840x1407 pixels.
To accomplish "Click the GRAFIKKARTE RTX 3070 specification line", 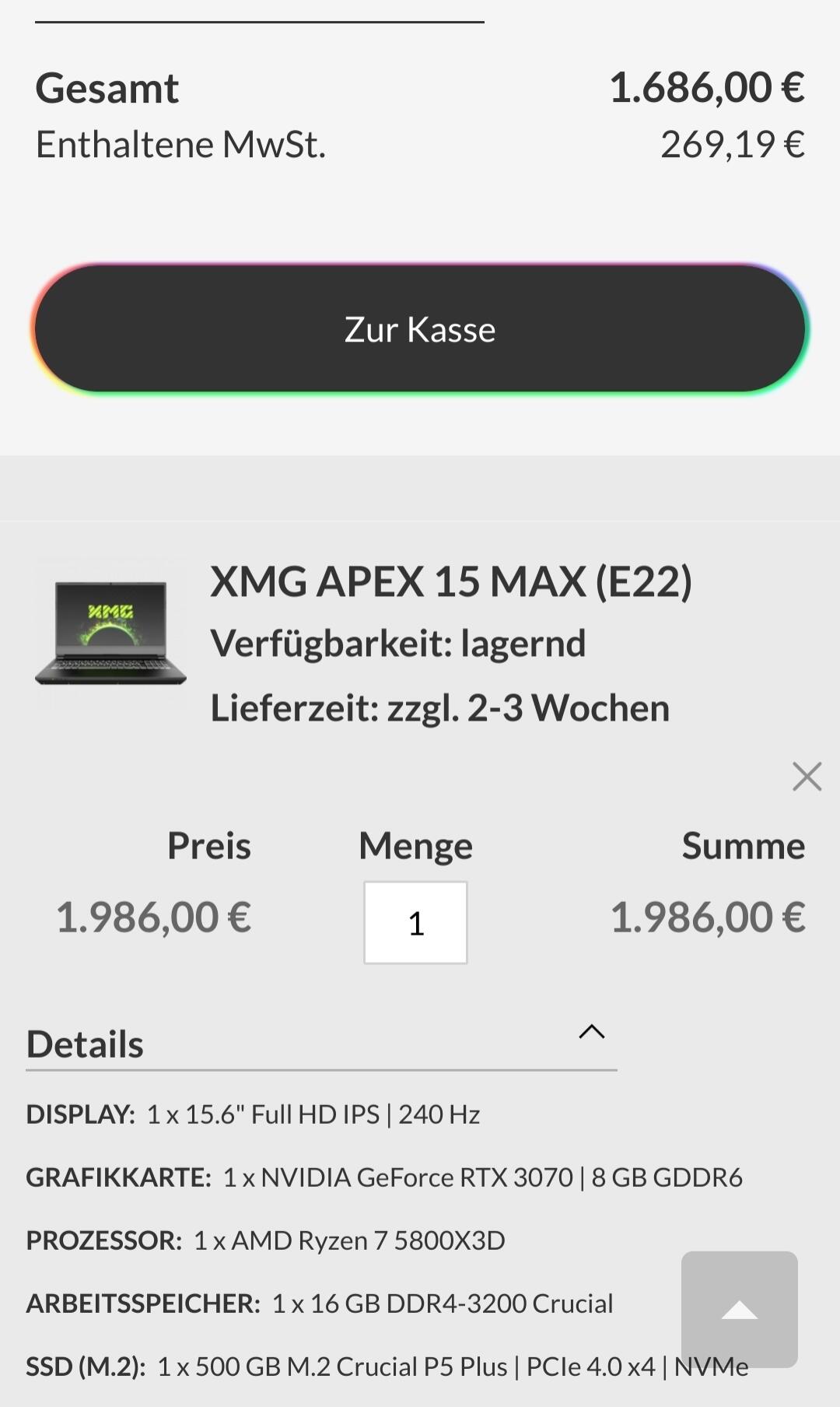I will click(x=384, y=1177).
